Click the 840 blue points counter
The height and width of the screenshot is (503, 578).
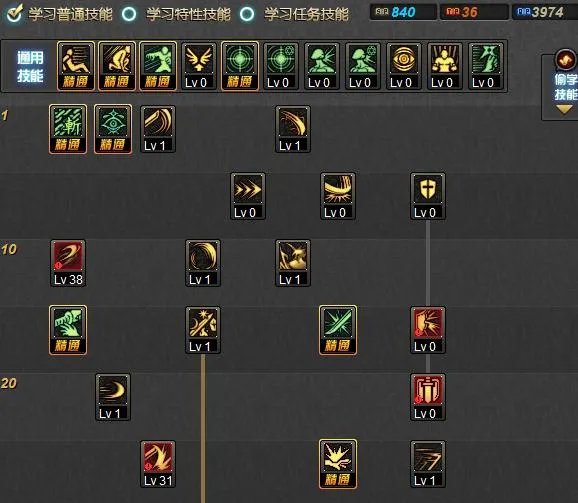click(403, 12)
